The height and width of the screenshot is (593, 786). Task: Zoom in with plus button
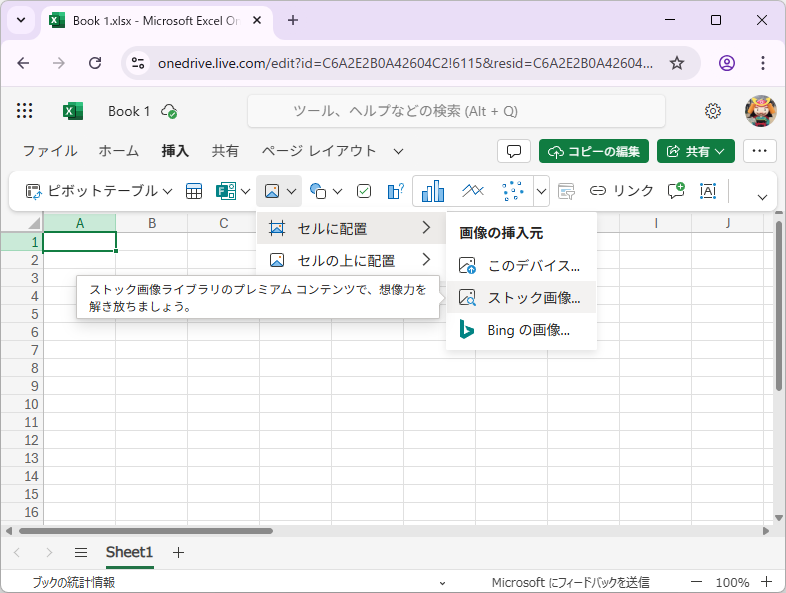tap(766, 582)
